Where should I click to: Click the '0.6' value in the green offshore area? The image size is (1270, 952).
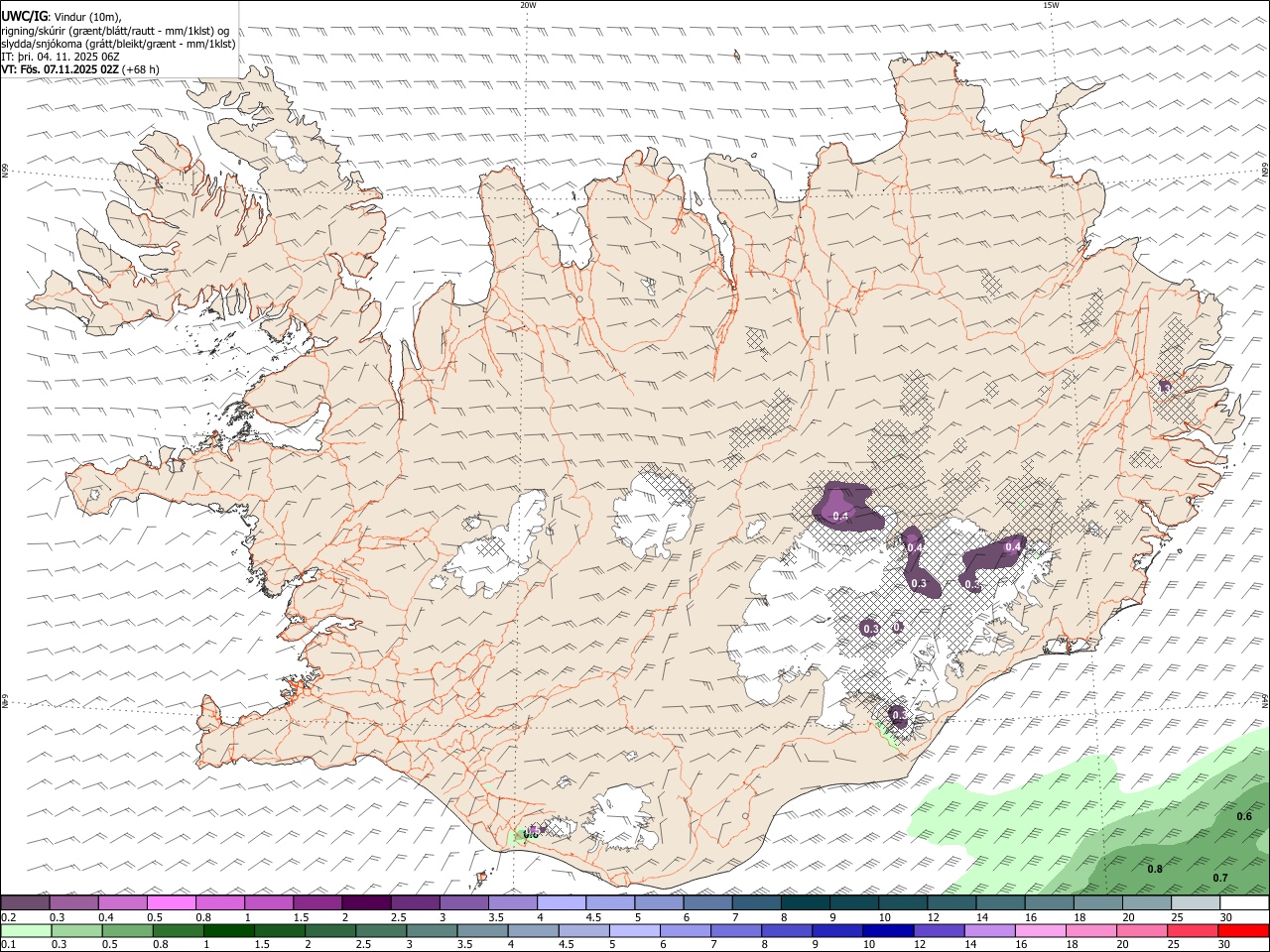(x=1244, y=816)
